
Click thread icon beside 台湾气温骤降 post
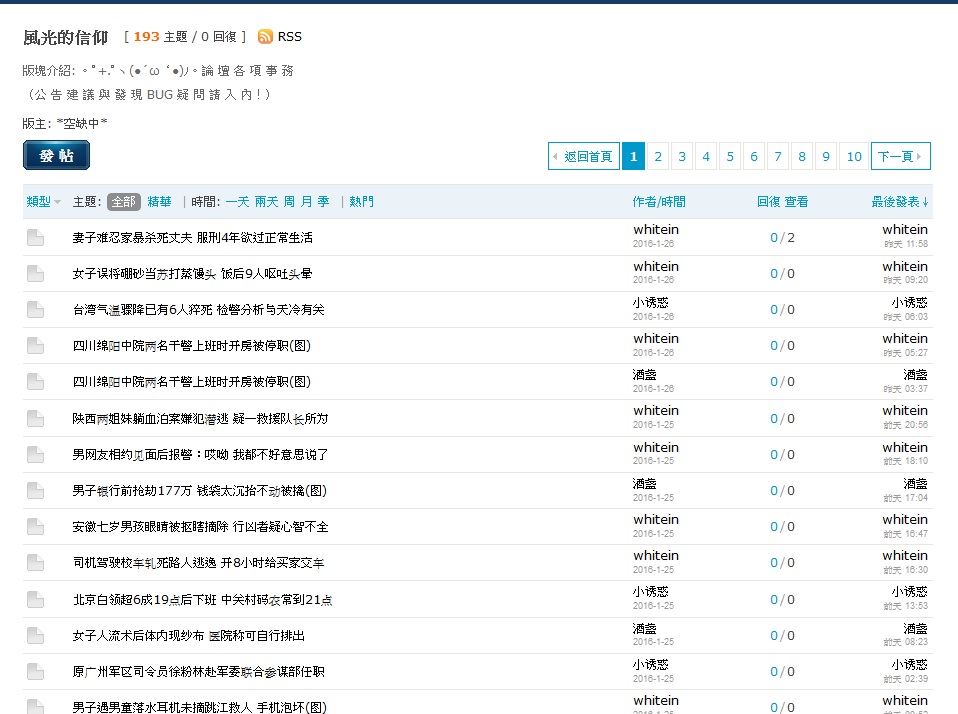[36, 310]
